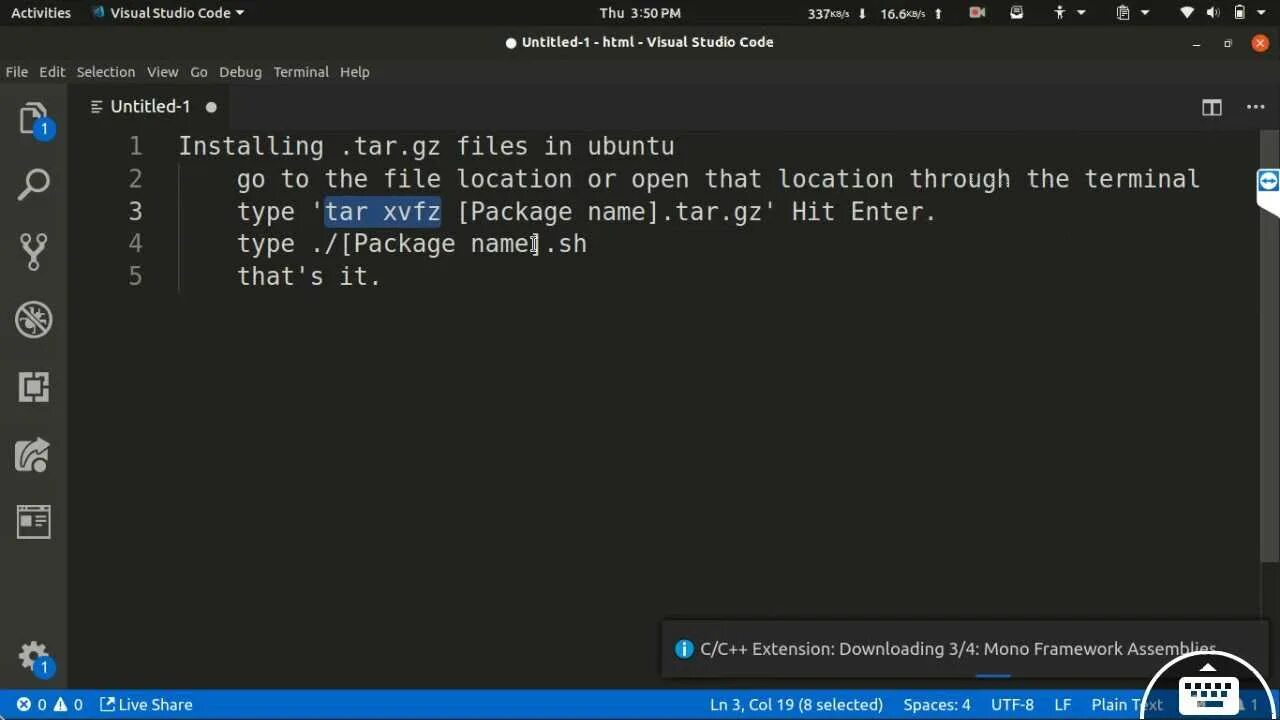Screen dimensions: 1280x720
Task: Click line number 2 in the gutter
Action: tap(135, 179)
